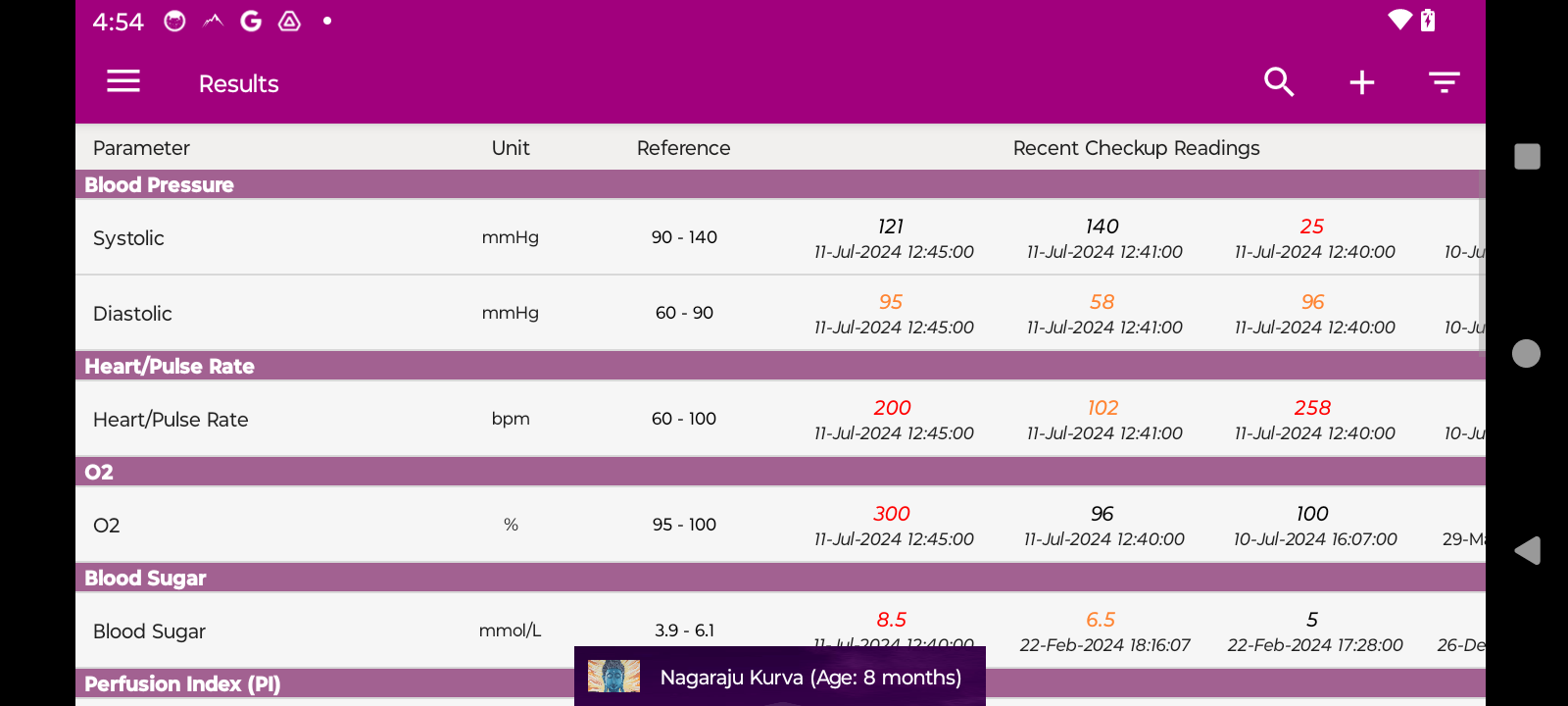
Task: Tap blood sugar reference 3.9 - 6.1
Action: [684, 630]
